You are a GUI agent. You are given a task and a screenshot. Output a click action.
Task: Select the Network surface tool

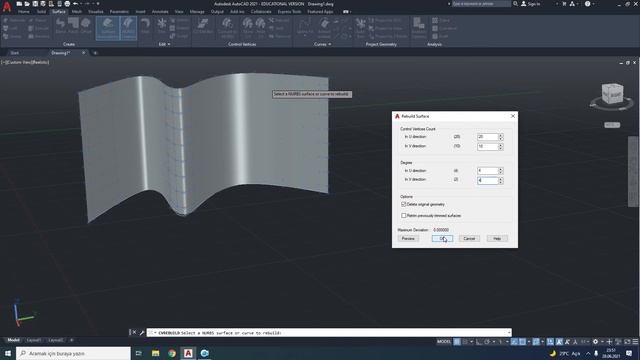pyautogui.click(x=14, y=20)
